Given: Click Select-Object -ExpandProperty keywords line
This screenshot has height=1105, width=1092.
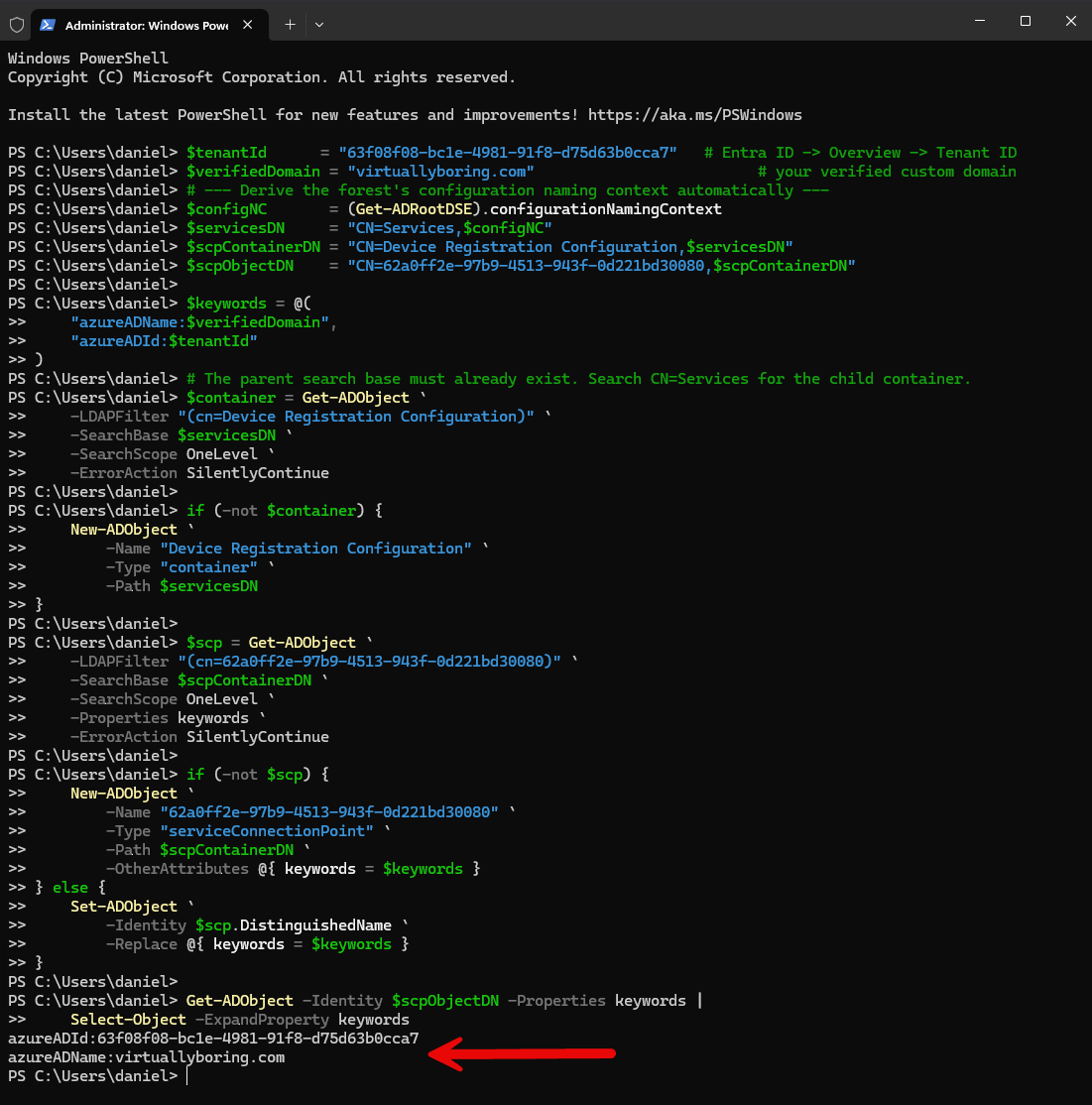Looking at the screenshot, I should (x=240, y=1020).
